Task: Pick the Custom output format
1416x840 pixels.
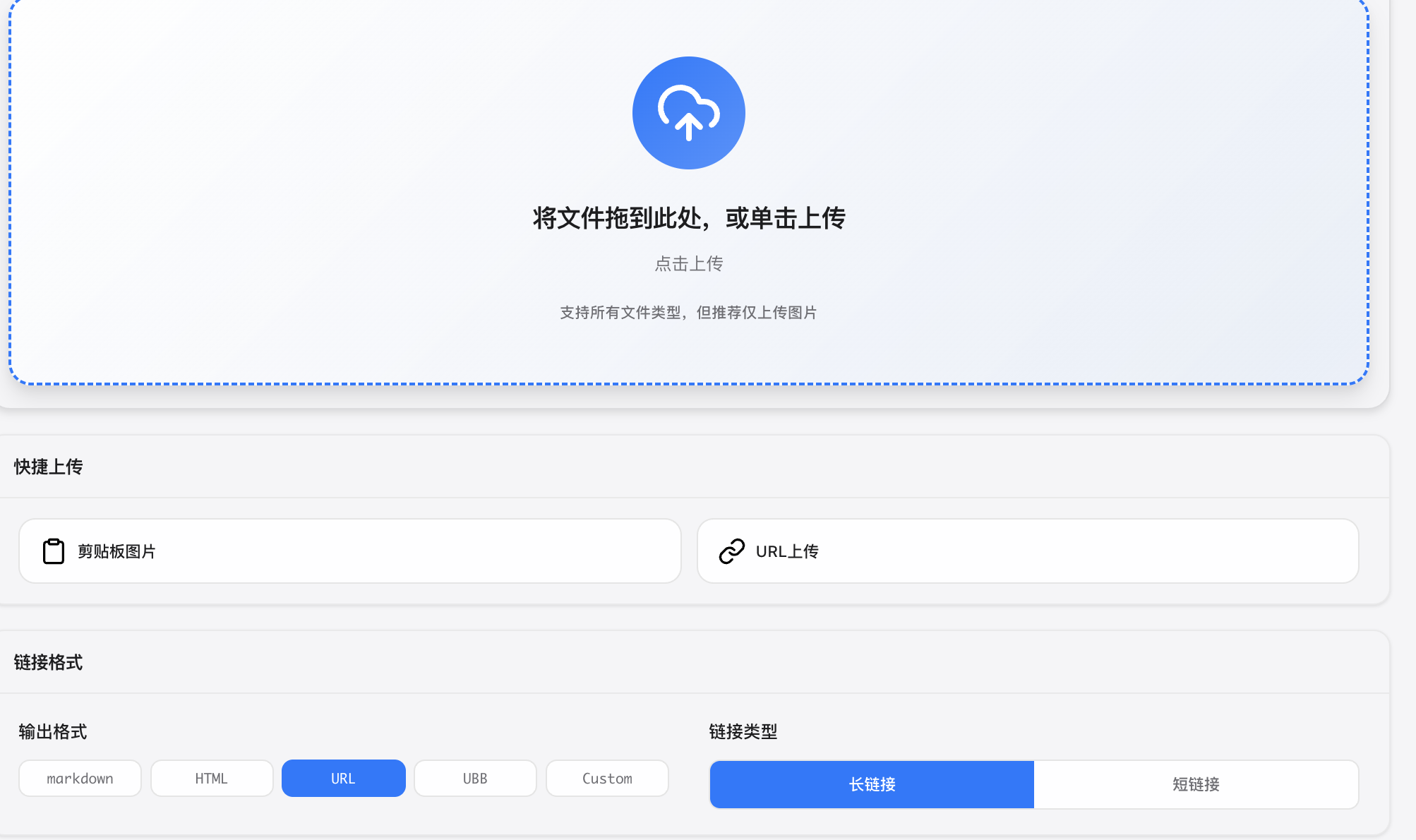Action: [x=607, y=779]
